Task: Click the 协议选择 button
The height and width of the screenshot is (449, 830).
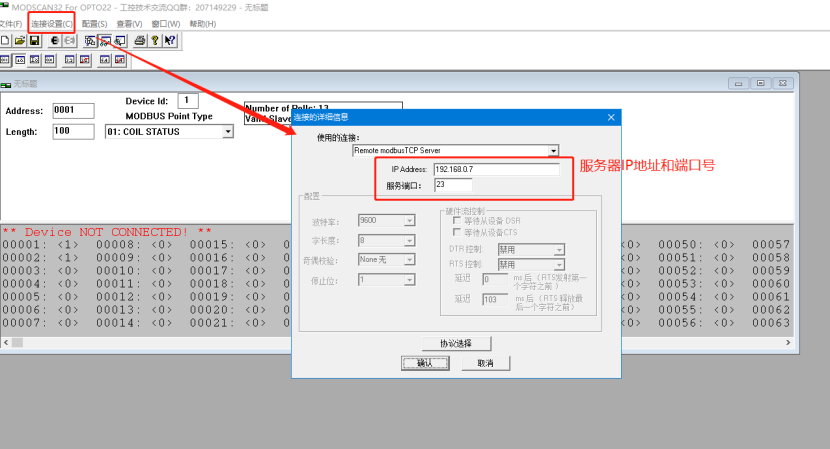Action: (454, 343)
